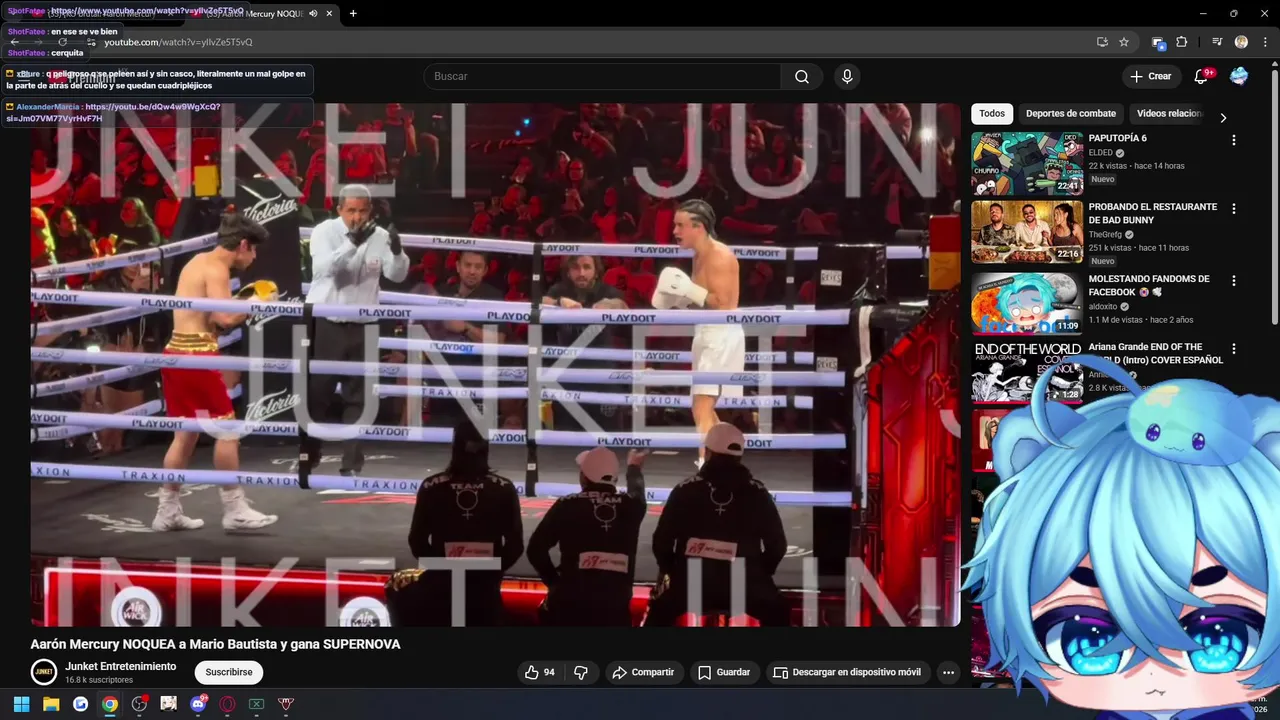Open Chrome profile avatar
The width and height of the screenshot is (1280, 720).
tap(1241, 42)
